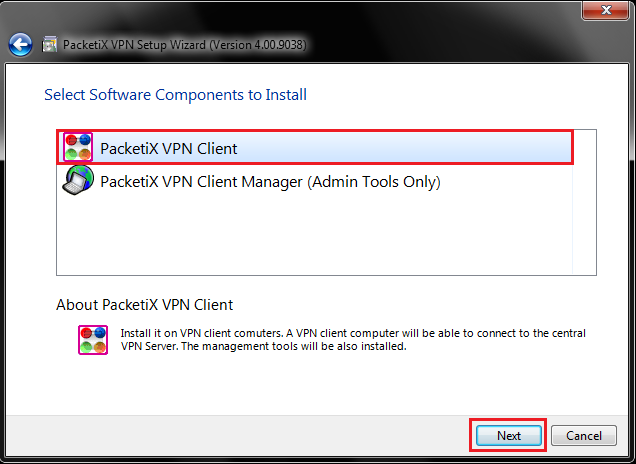Screen dimensions: 636x464
Task: Select PacketiX VPN Client Manager (Admin Tools Only)
Action: point(270,182)
